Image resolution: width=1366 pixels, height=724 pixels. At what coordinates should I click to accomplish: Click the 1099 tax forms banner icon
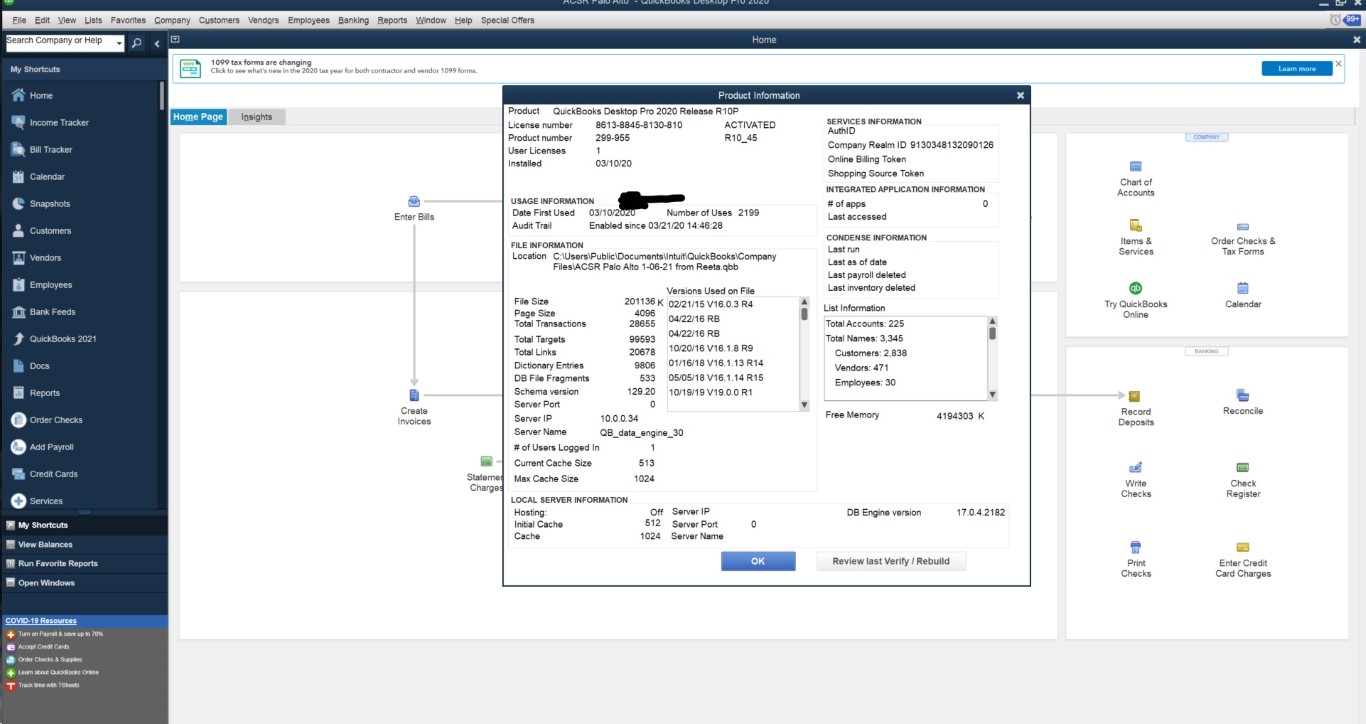tap(190, 68)
